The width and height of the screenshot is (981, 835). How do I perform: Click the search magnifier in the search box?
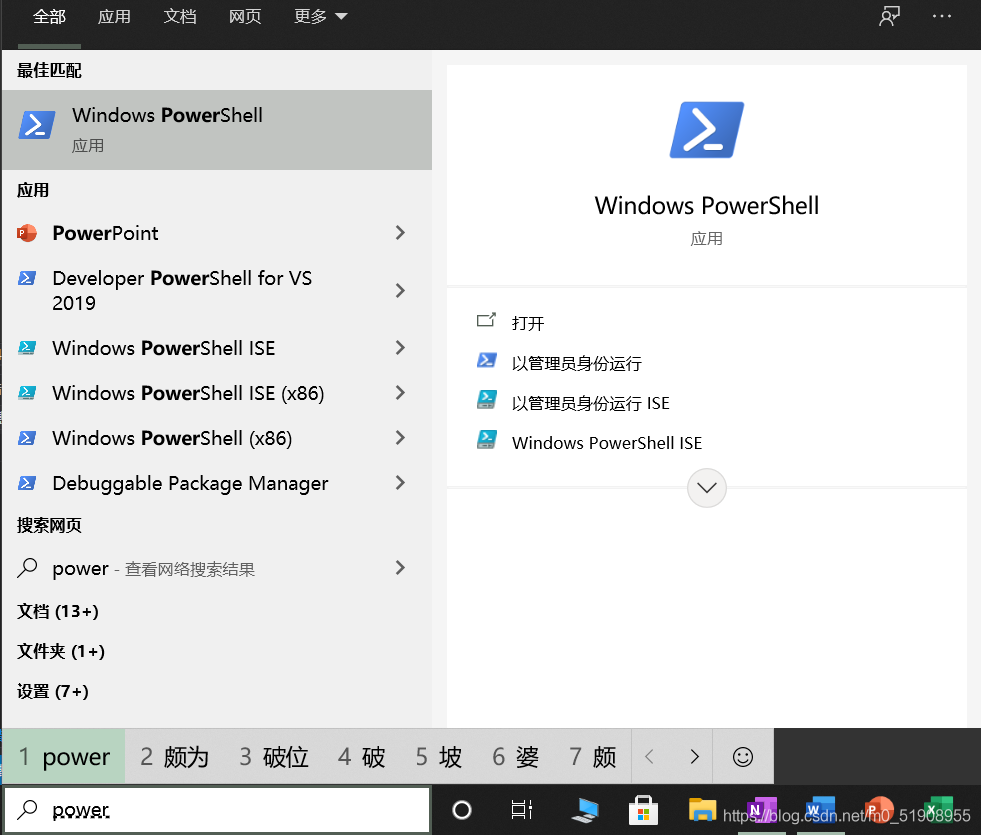point(27,810)
